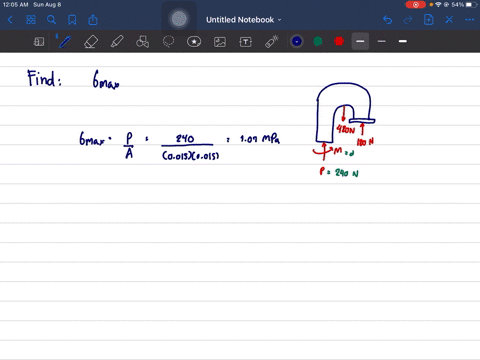Viewport: 480px width, 360px height.
Task: Close editing mode with X icon
Action: [x=449, y=20]
